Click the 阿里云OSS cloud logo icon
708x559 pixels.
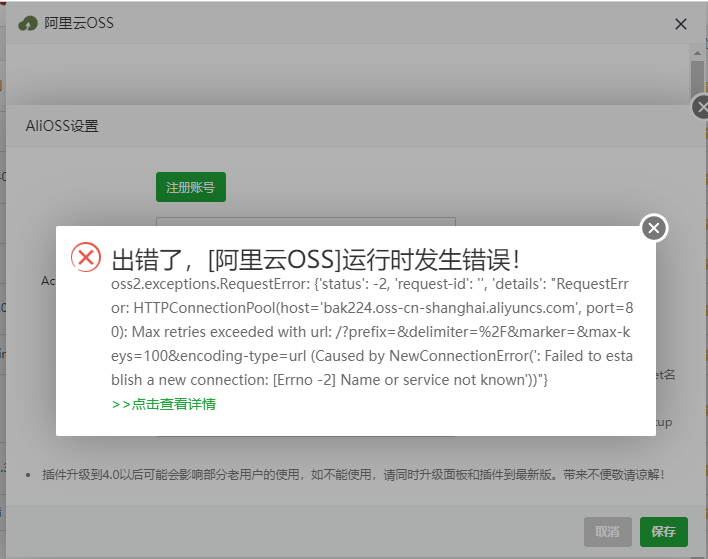coord(28,23)
